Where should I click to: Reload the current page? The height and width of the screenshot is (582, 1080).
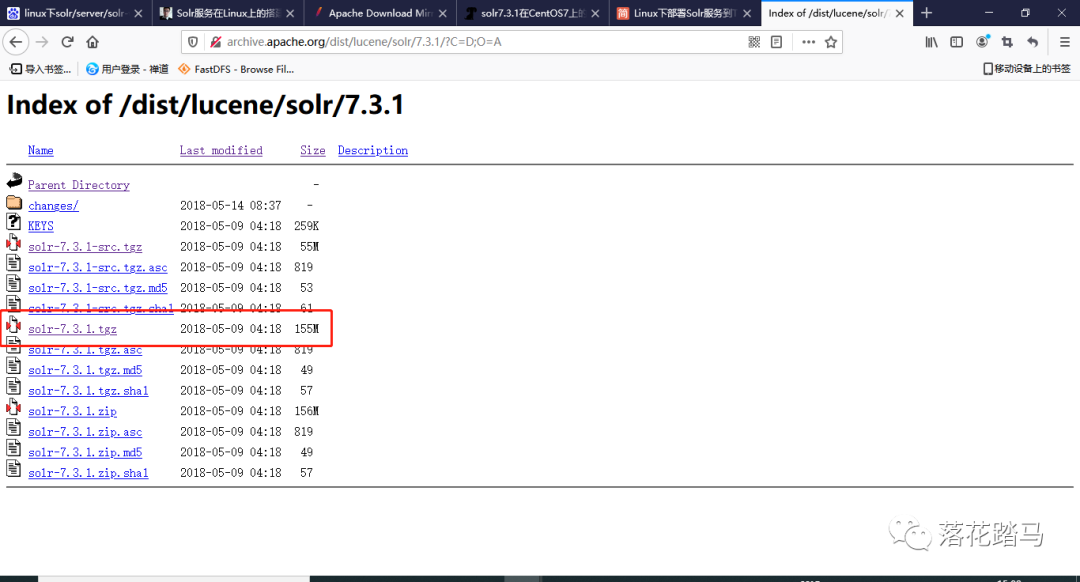coord(68,42)
